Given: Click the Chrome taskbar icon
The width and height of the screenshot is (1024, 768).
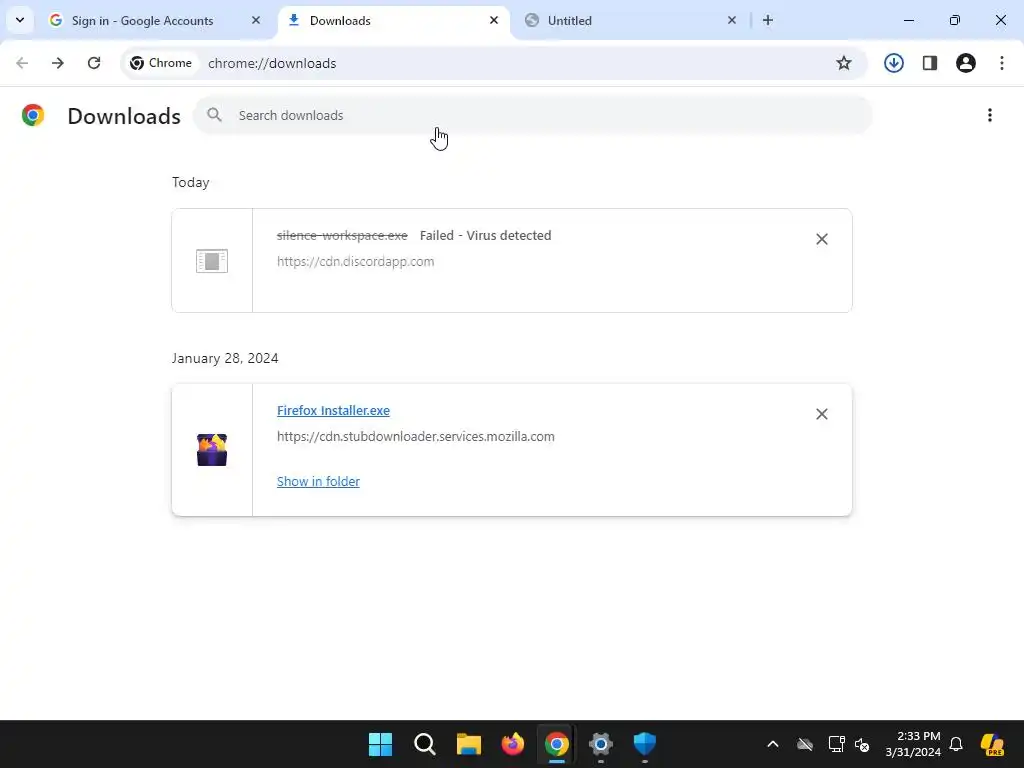Looking at the screenshot, I should (x=556, y=744).
